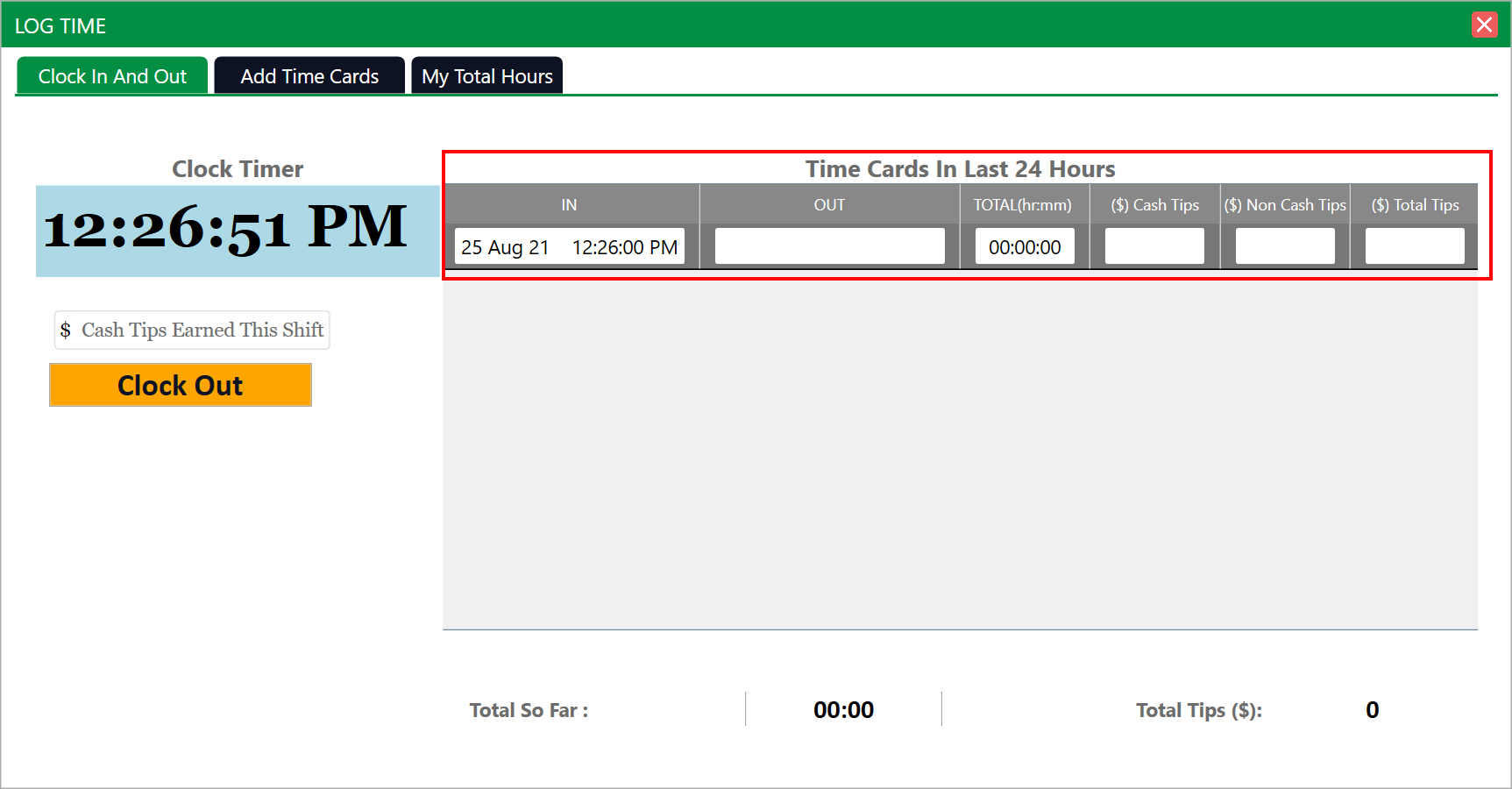Click the empty OUT time cell
Viewport: 1512px width, 789px height.
point(829,247)
